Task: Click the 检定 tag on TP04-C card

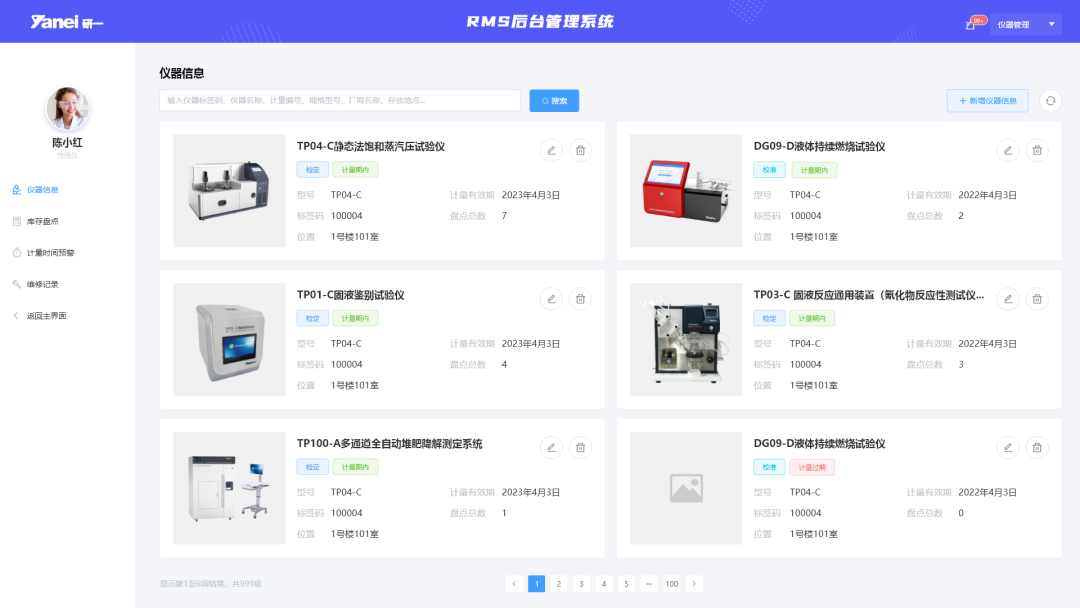Action: pyautogui.click(x=312, y=170)
